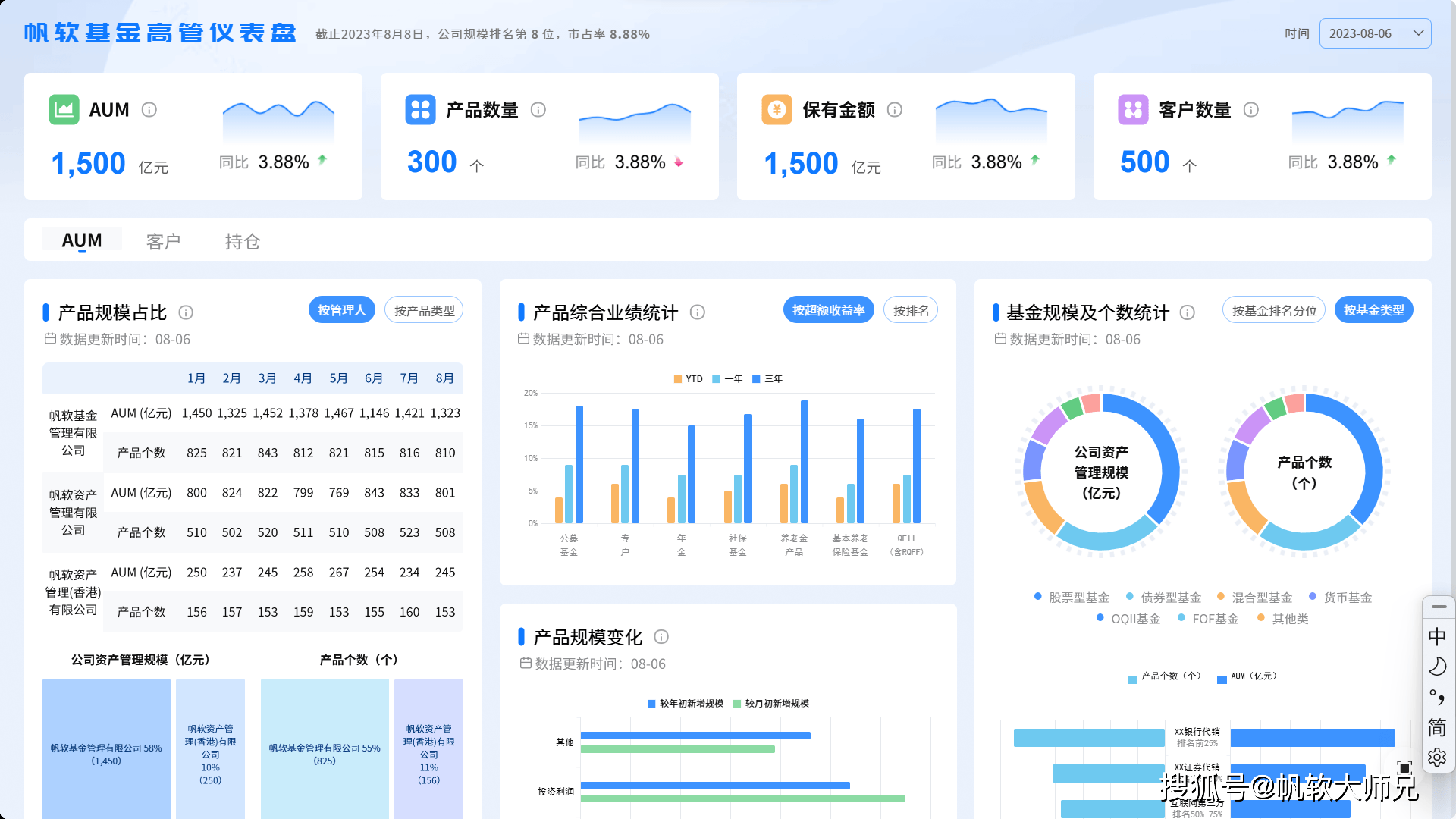Screen dimensions: 1456x819
Task: Click the purple 客户数量 icon
Action: [1133, 110]
